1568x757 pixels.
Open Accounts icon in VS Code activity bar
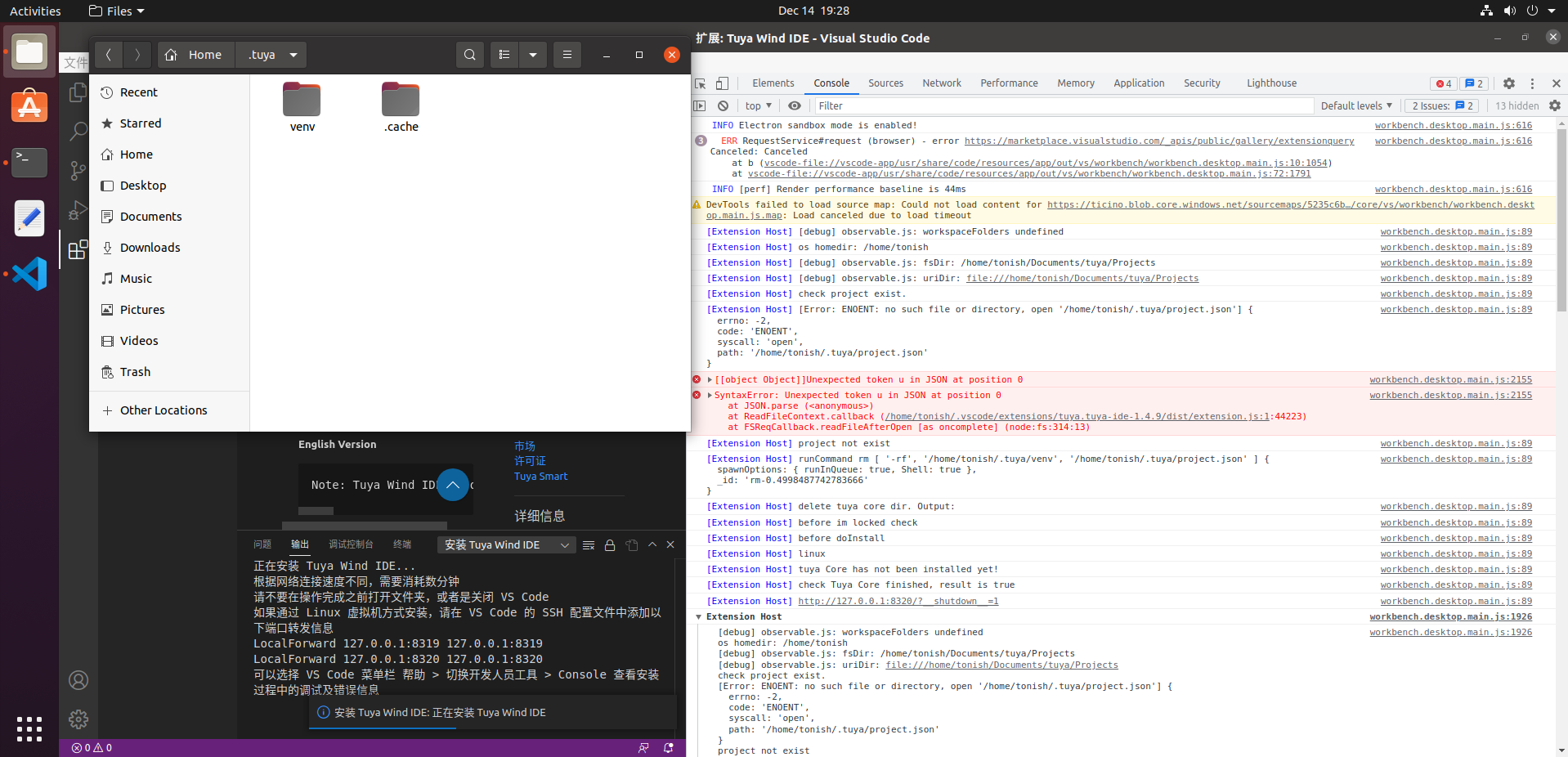pos(78,680)
